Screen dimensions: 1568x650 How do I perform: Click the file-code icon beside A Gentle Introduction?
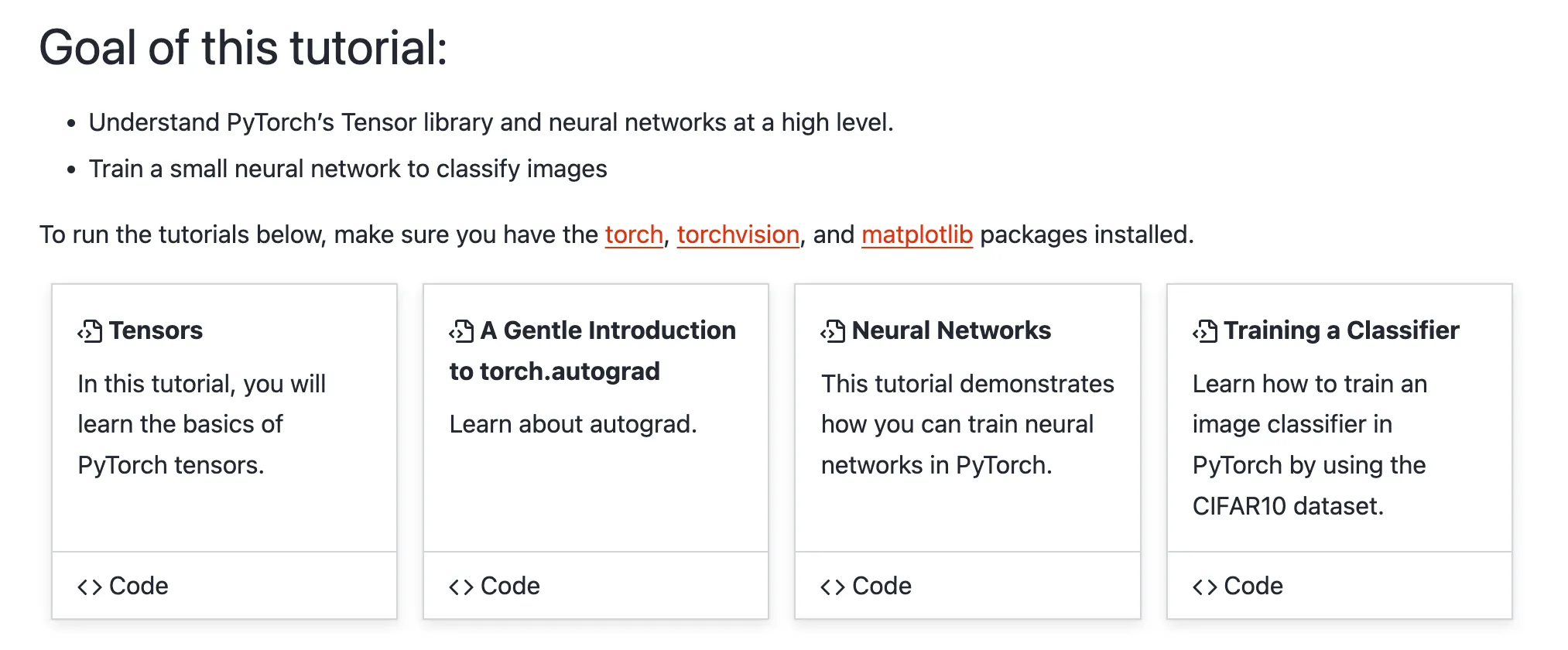coord(461,331)
